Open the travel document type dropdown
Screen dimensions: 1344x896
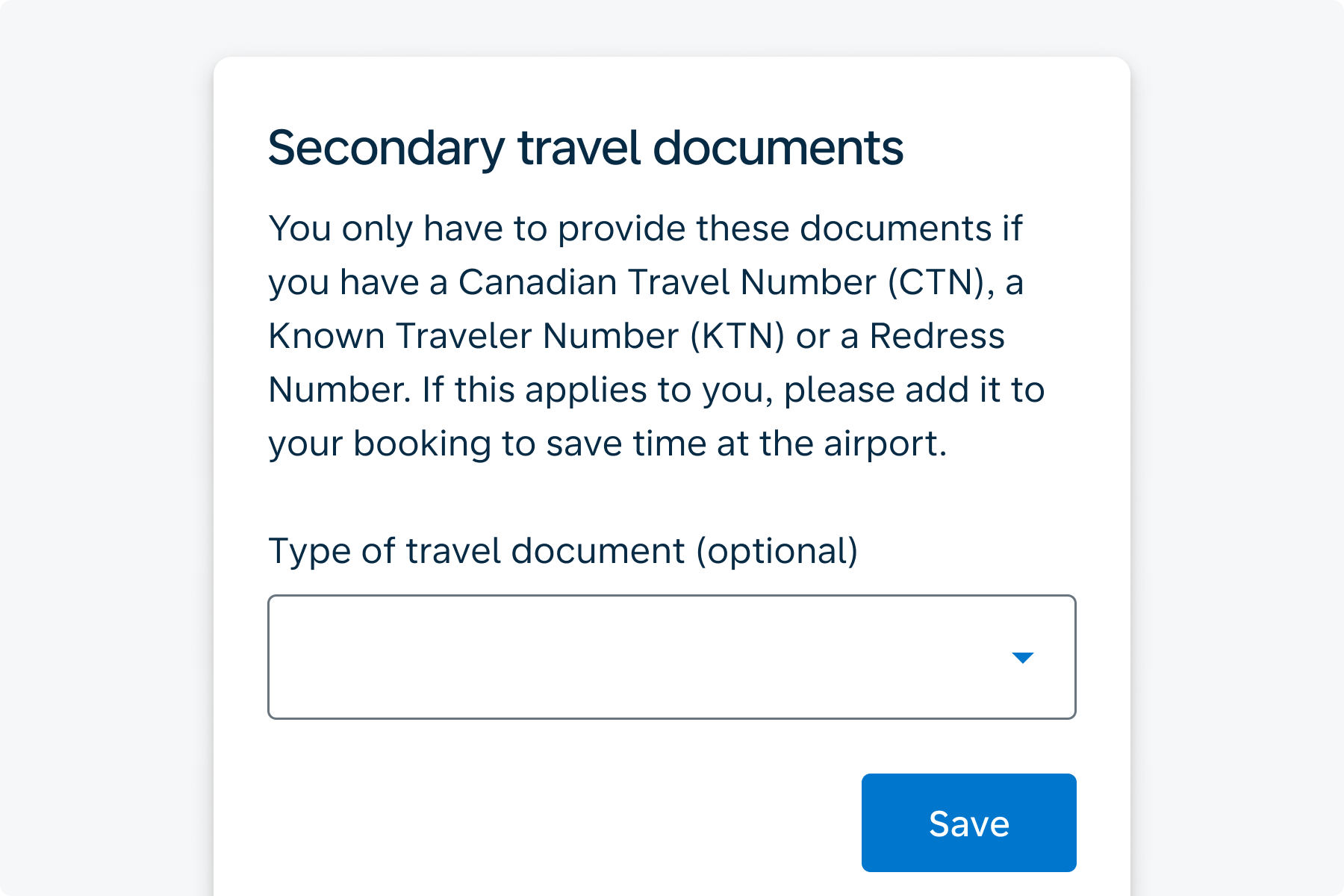tap(671, 657)
